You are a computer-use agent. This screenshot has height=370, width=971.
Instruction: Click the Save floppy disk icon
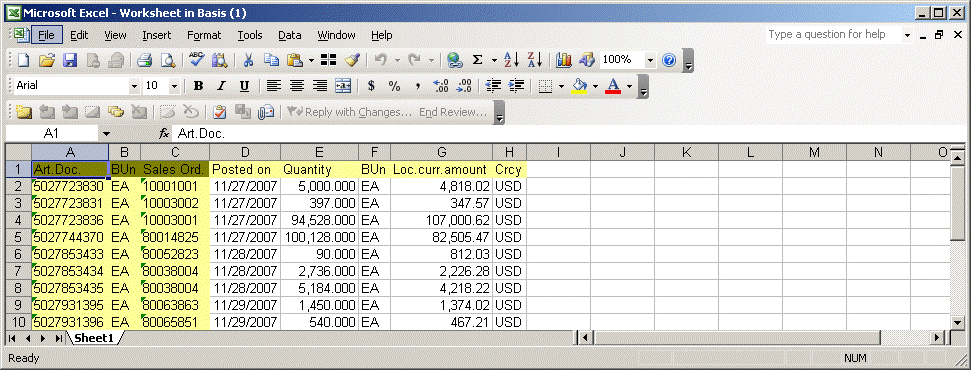(70, 60)
